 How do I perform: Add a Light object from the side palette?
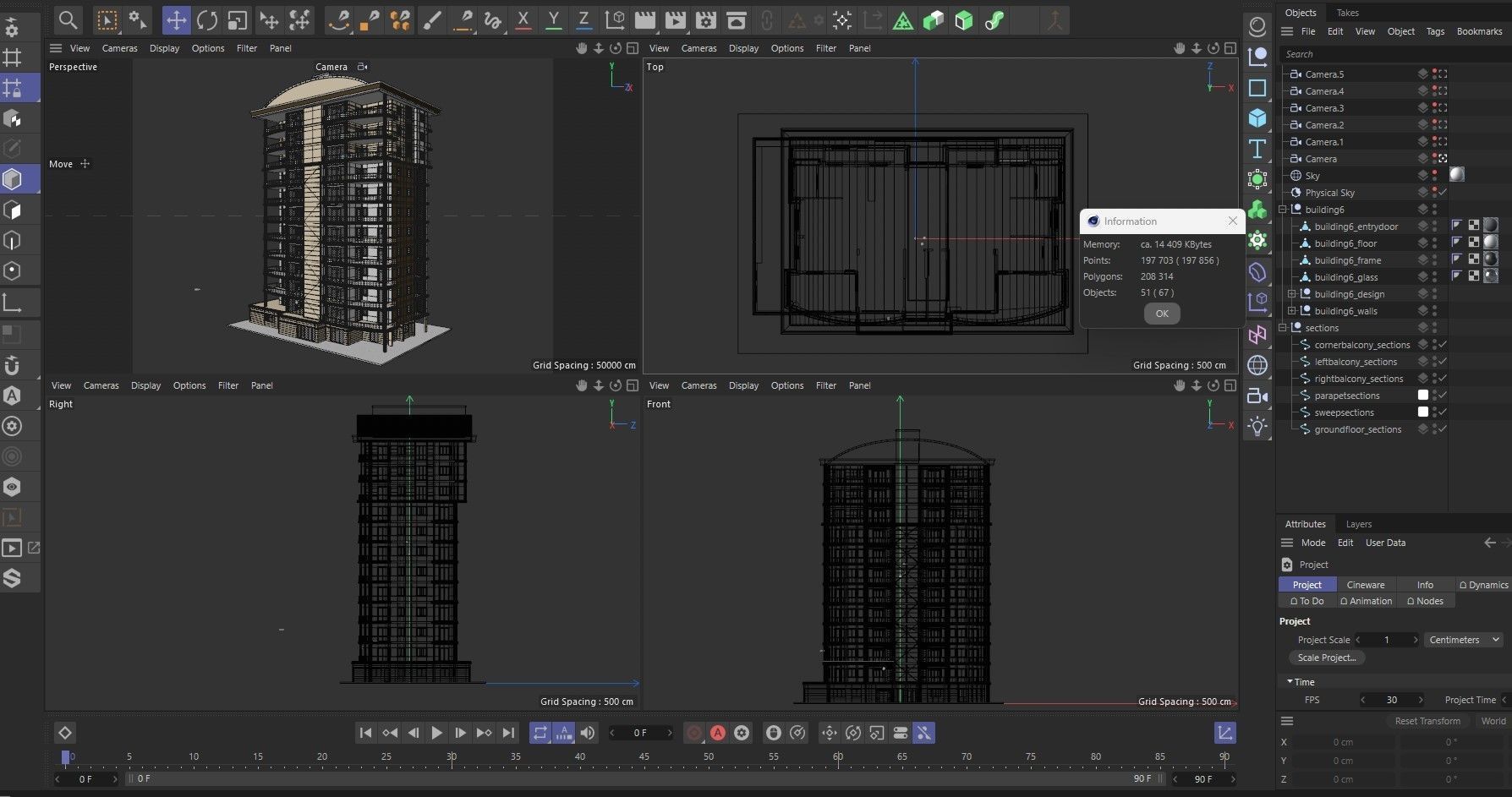click(1257, 426)
